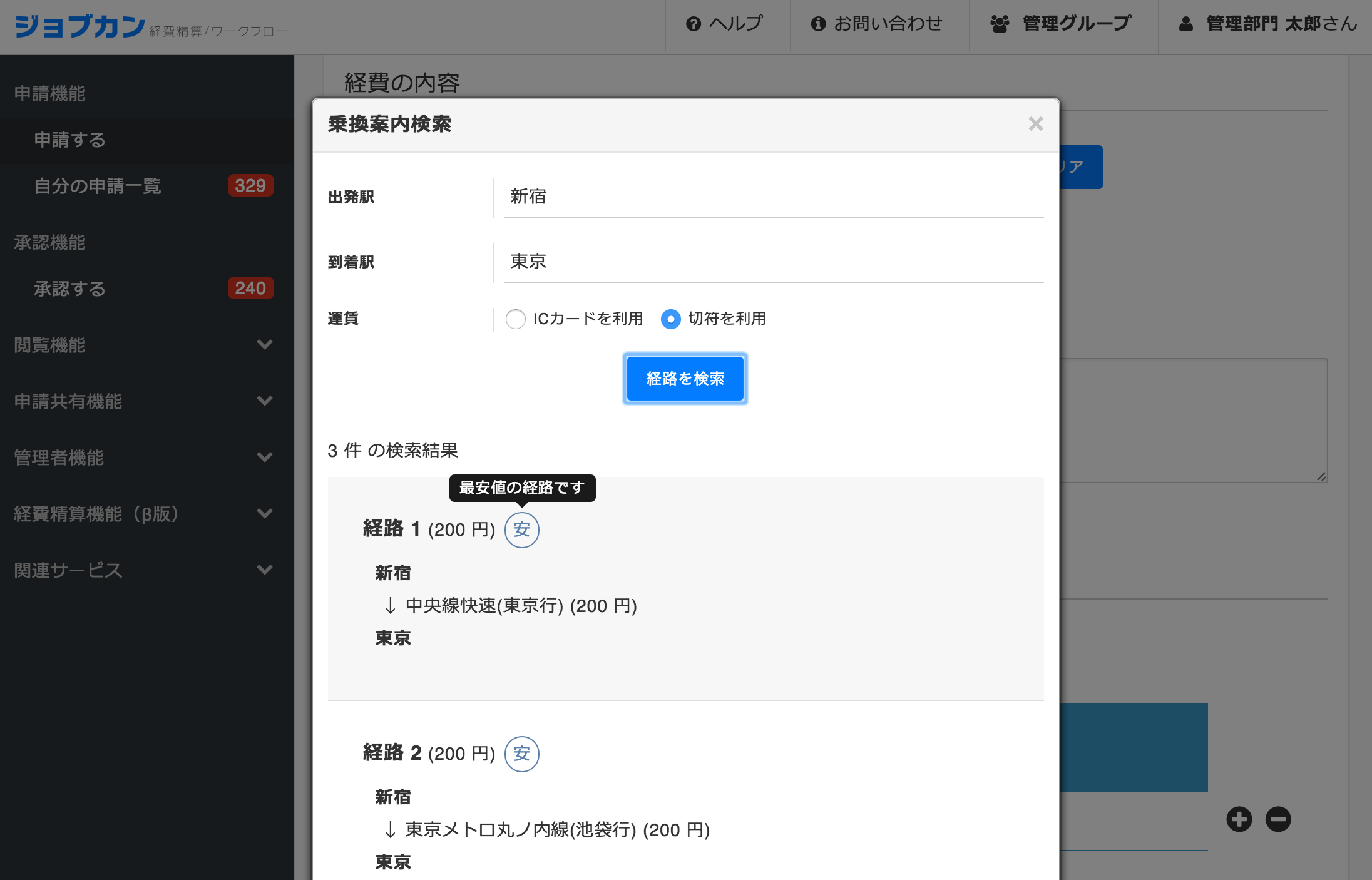This screenshot has height=880, width=1372.
Task: Open 管理グループ group menu
Action: [1060, 24]
